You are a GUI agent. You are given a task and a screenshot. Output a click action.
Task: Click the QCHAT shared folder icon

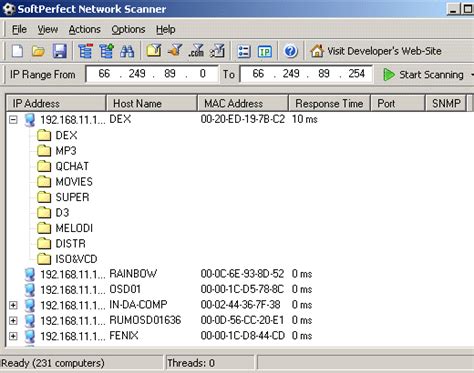pyautogui.click(x=44, y=166)
